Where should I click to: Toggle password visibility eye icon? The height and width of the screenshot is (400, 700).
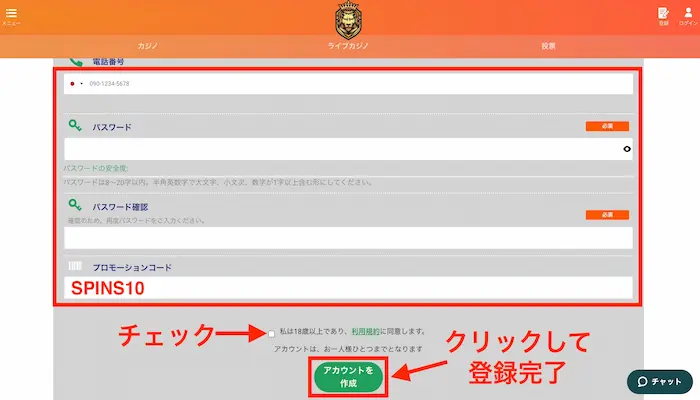[x=626, y=149]
